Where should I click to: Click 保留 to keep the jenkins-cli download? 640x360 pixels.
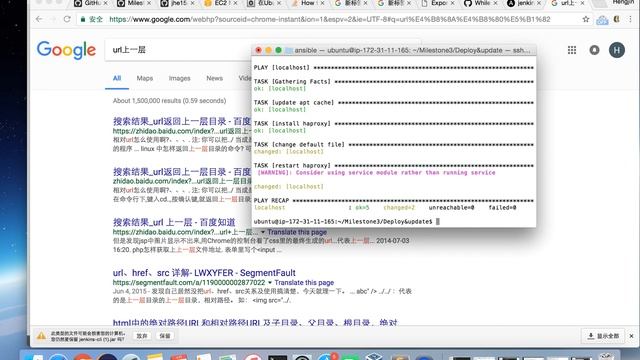(x=165, y=336)
